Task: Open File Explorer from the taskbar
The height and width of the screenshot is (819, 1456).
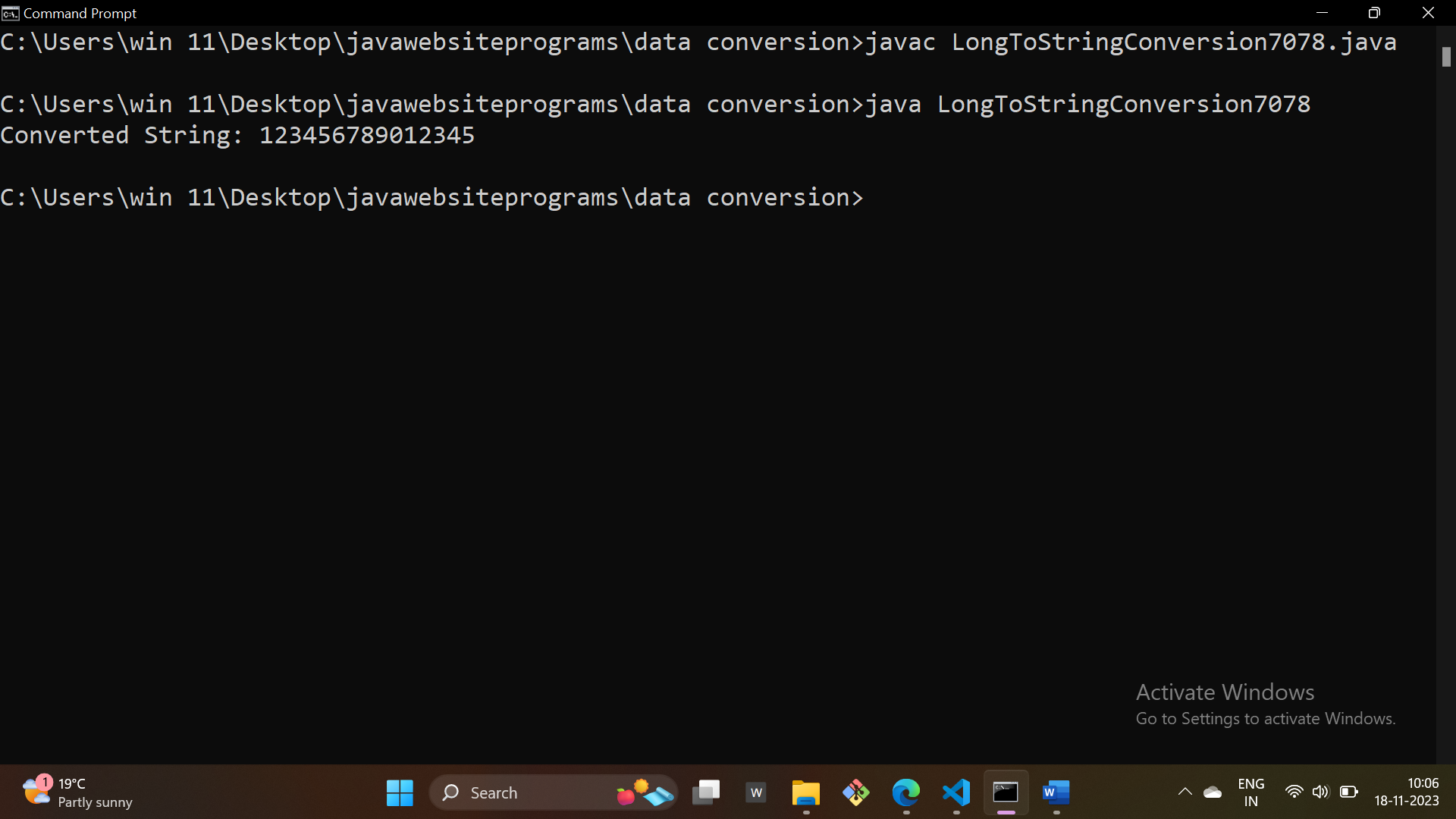Action: tap(805, 793)
